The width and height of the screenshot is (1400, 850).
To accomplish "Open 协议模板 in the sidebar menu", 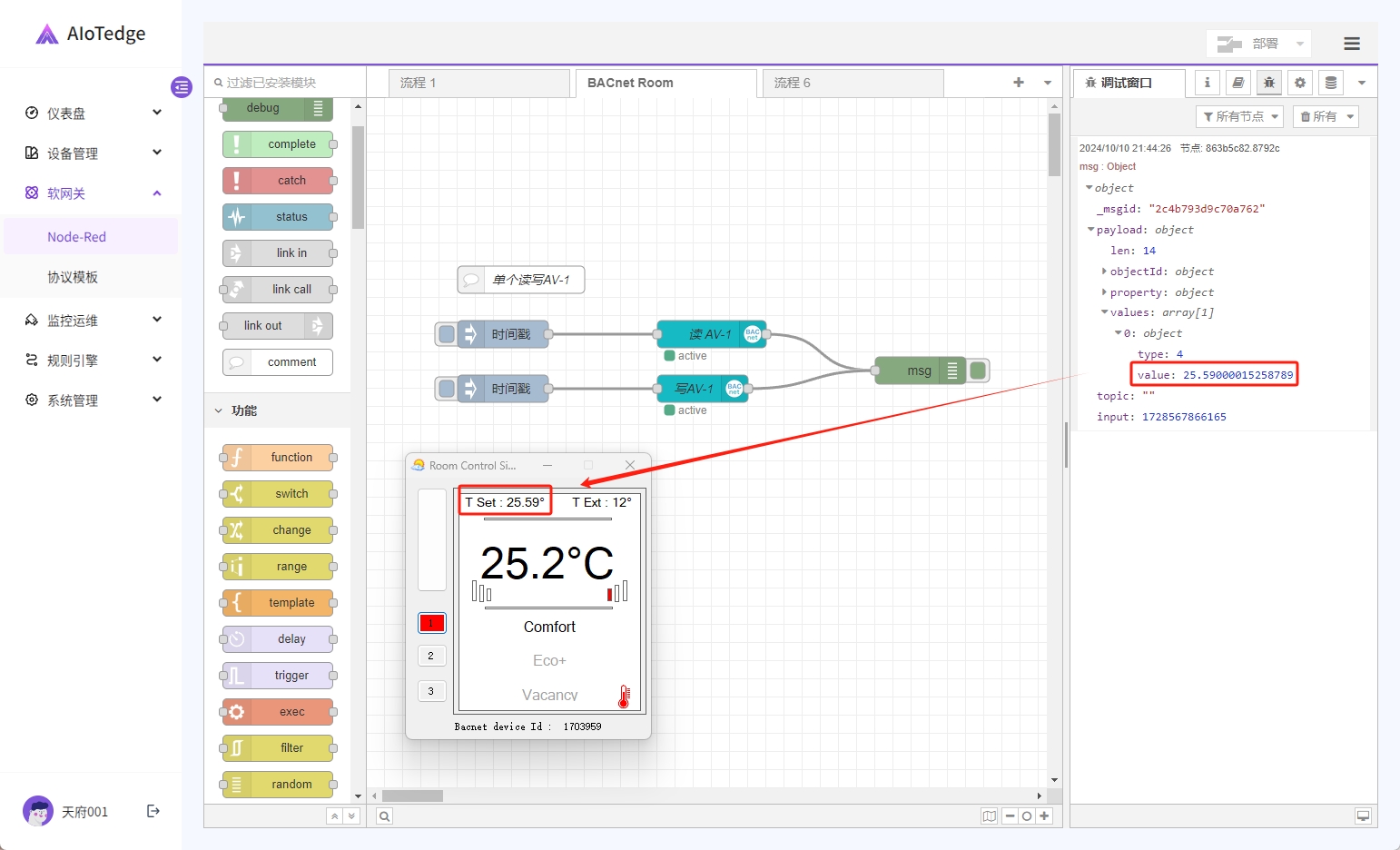I will pyautogui.click(x=73, y=277).
